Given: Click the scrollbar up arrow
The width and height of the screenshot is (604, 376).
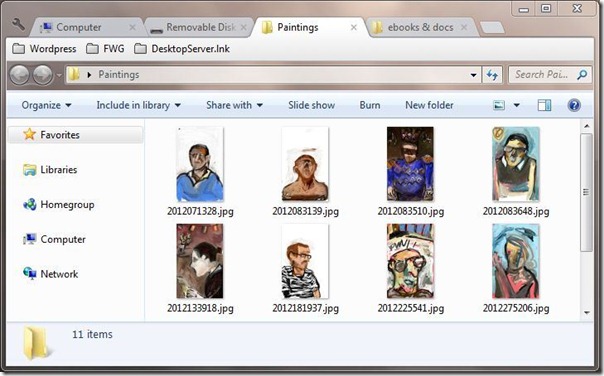Looking at the screenshot, I should [x=587, y=126].
